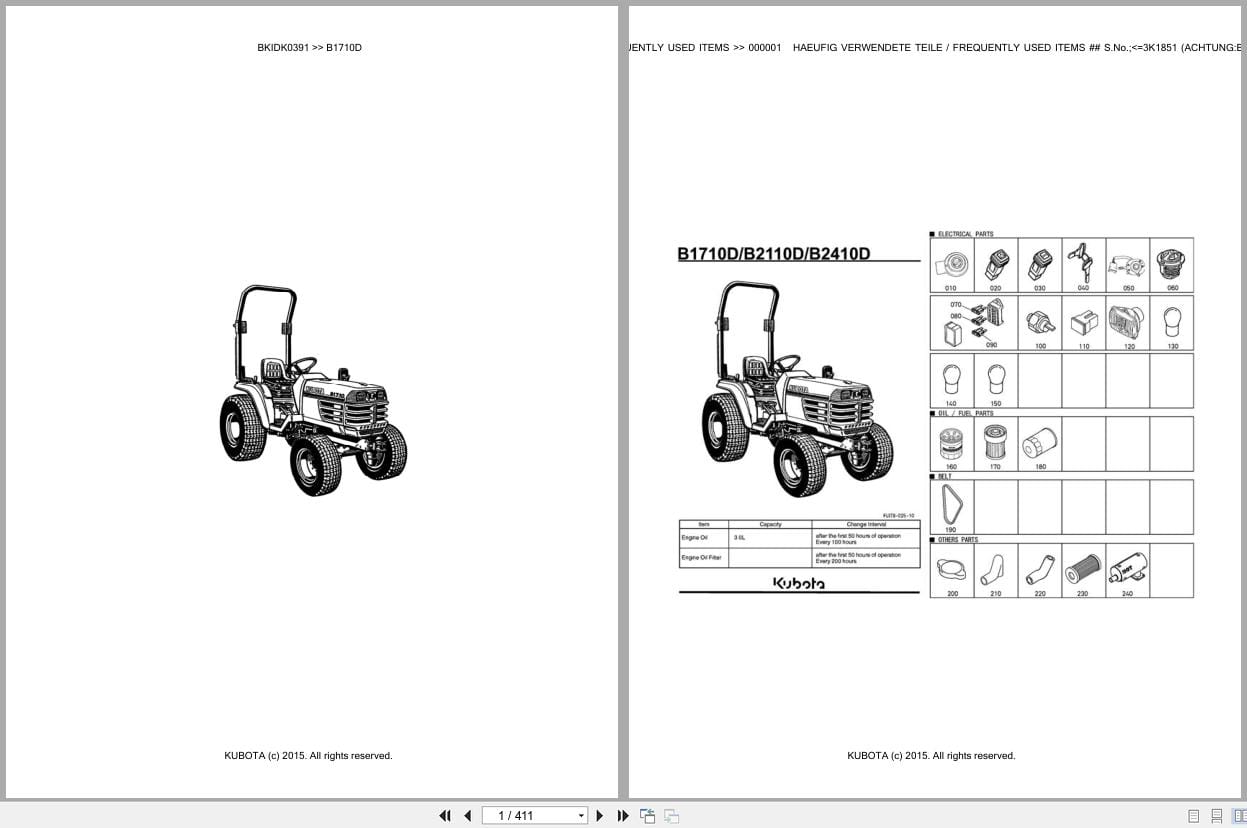Click the 'BKIDK0391 >> B1710D' header text

click(309, 47)
